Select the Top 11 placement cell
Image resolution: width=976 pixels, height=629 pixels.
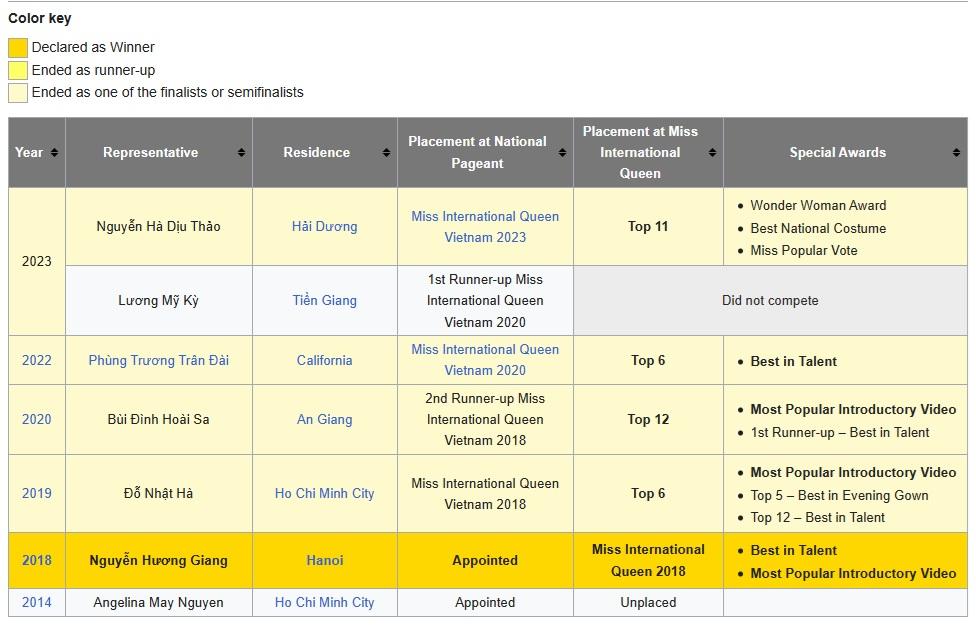(648, 226)
